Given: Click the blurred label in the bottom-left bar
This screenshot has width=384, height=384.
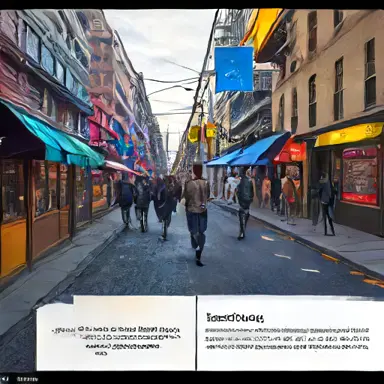Looking at the screenshot, I should click(x=28, y=379).
